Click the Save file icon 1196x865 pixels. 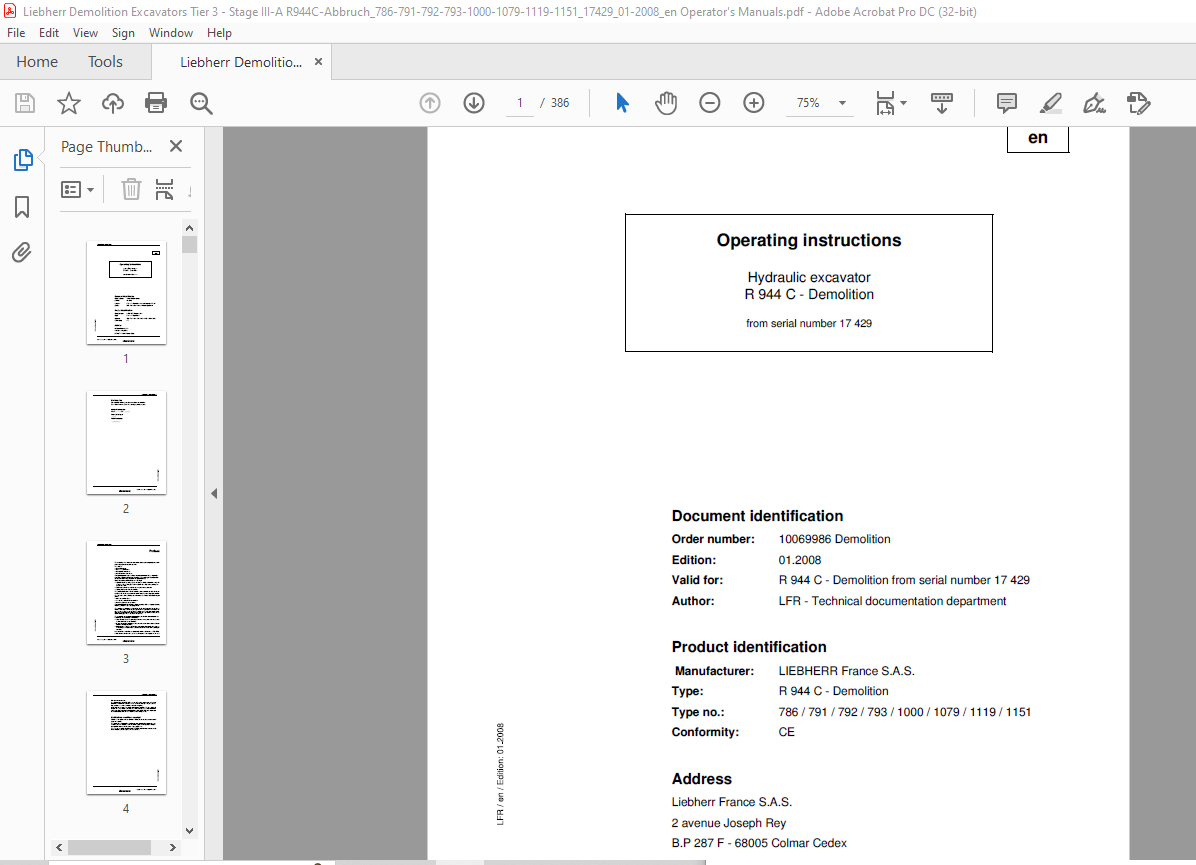point(24,103)
